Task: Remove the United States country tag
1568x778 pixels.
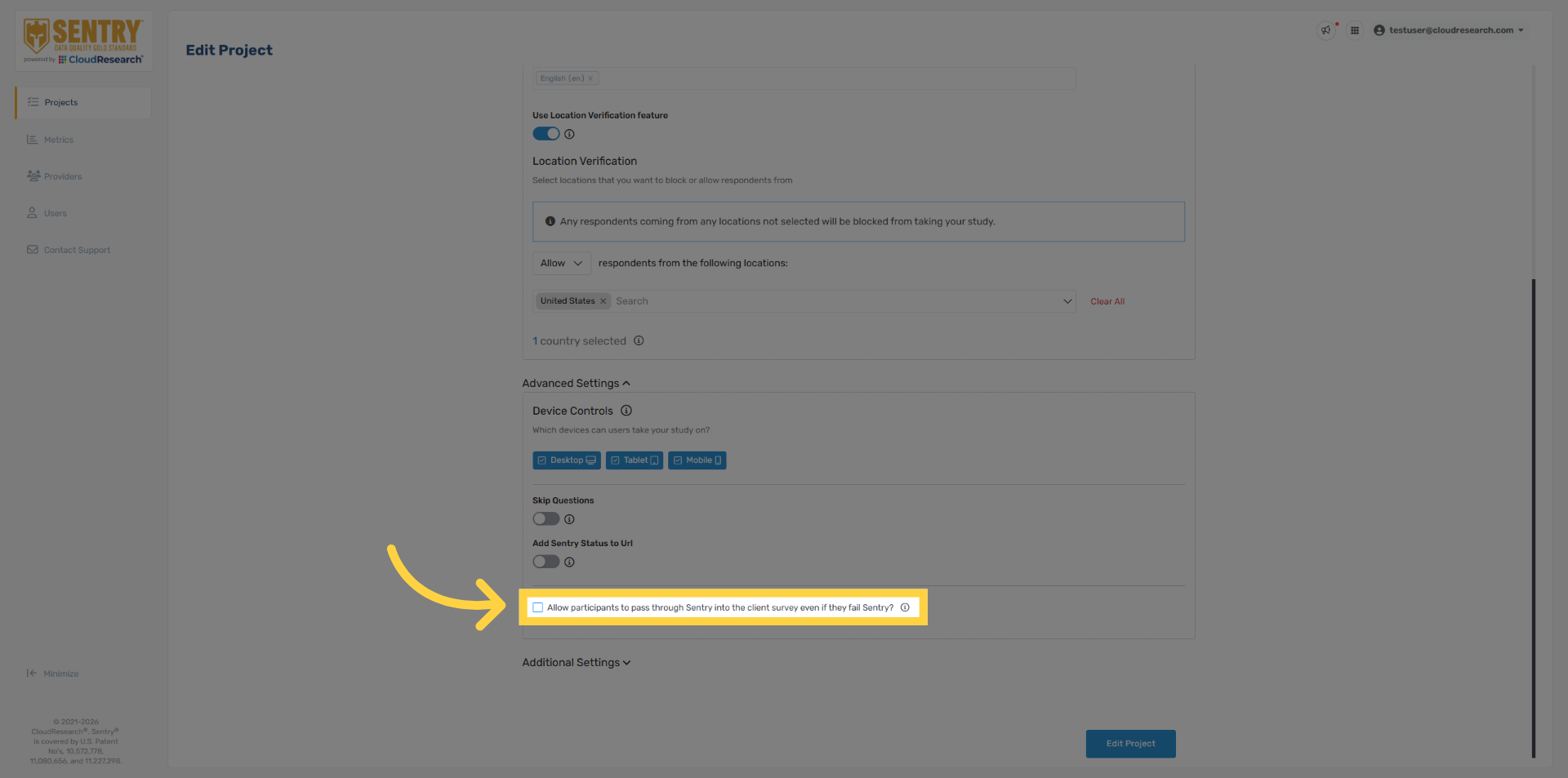Action: coord(603,300)
